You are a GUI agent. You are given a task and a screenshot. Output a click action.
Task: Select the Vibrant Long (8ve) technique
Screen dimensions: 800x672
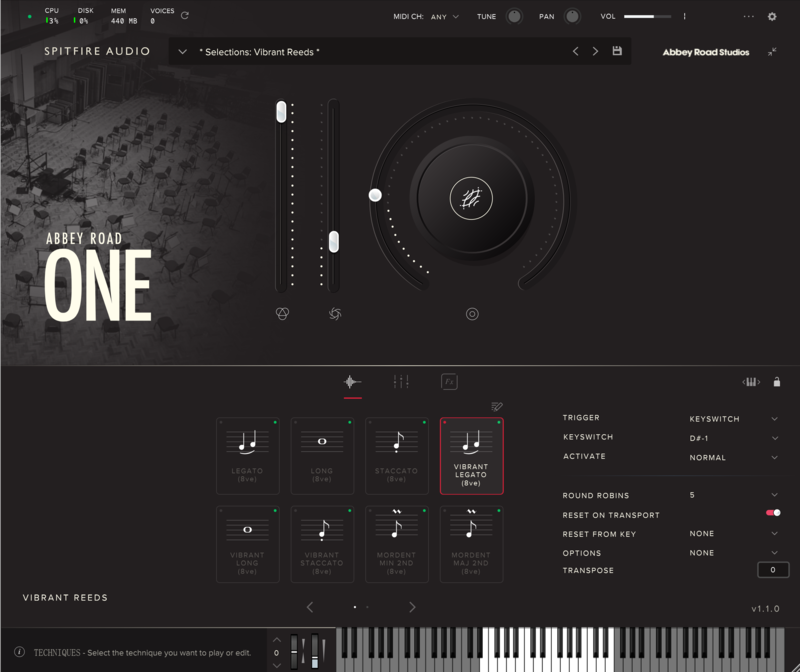click(247, 544)
